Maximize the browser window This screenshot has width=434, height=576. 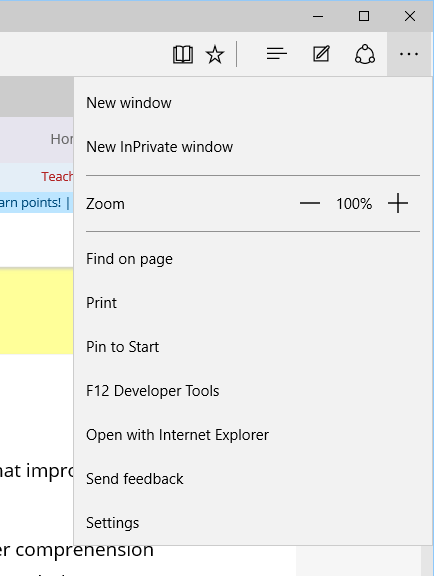tap(364, 16)
